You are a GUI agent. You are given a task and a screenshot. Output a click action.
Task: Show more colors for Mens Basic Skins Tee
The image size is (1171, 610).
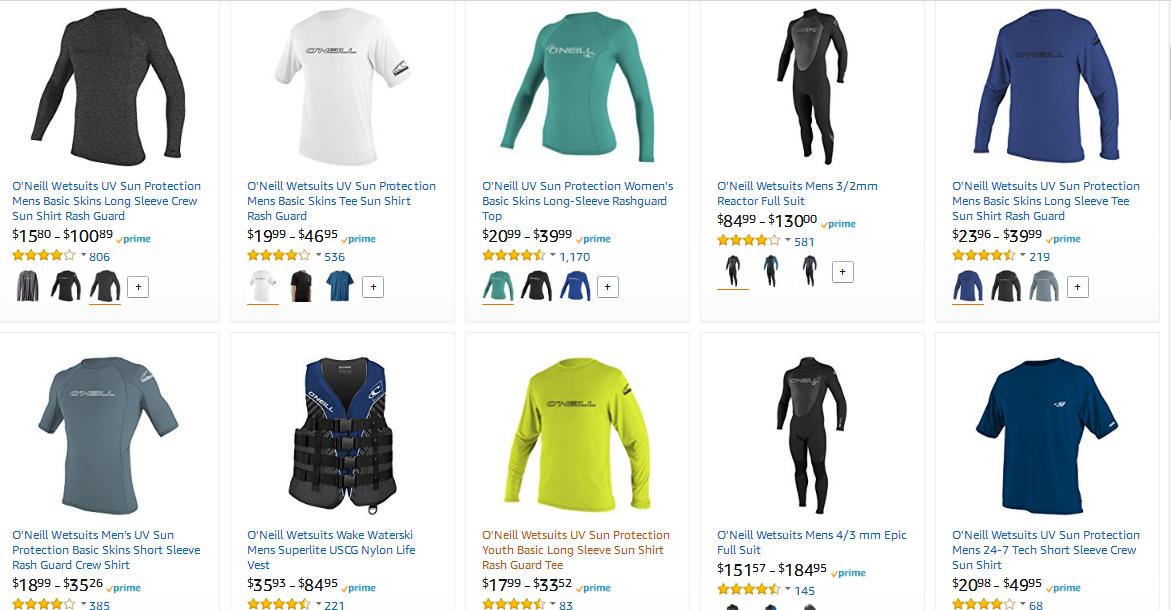click(x=373, y=287)
